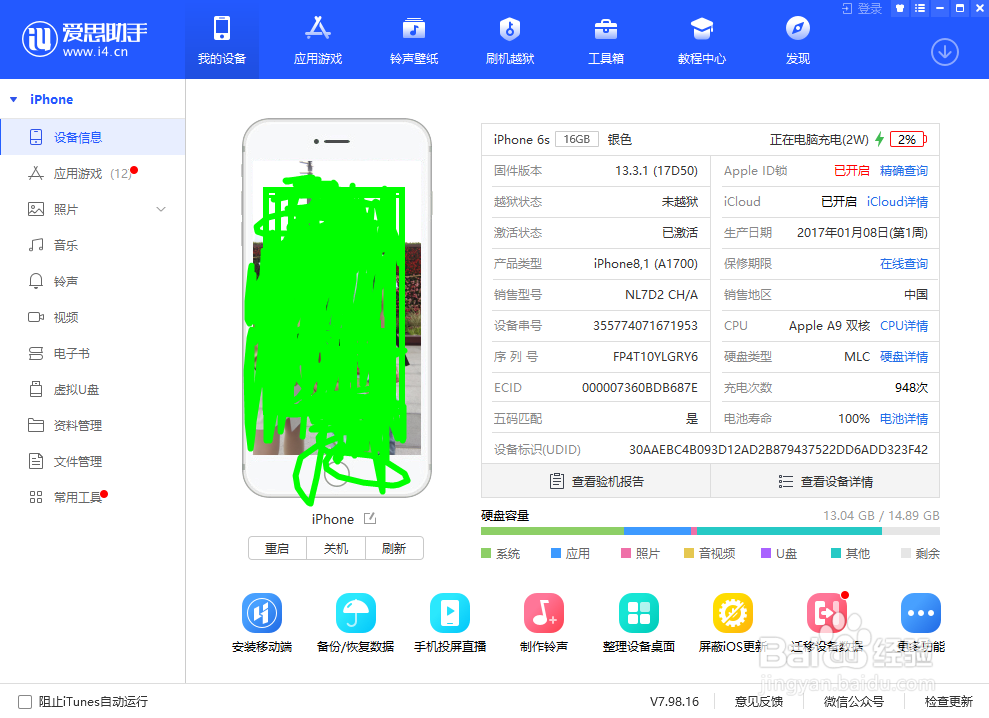Open 更多功能 three-dots icon
This screenshot has height=718, width=989.
tap(921, 613)
